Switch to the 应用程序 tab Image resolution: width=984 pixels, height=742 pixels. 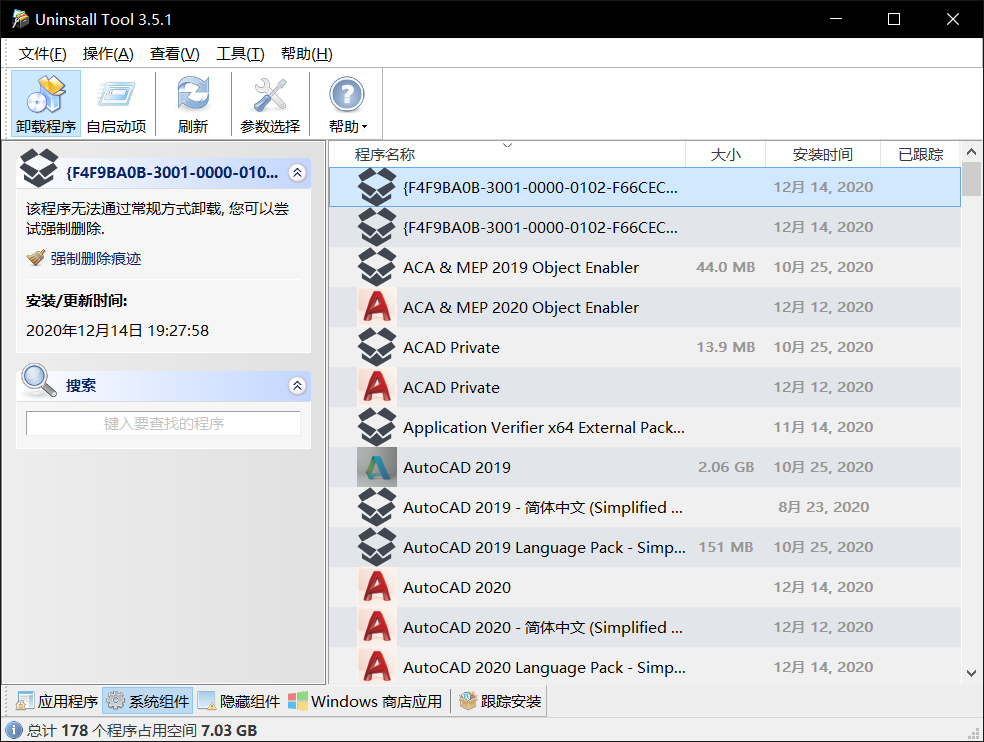pos(56,701)
